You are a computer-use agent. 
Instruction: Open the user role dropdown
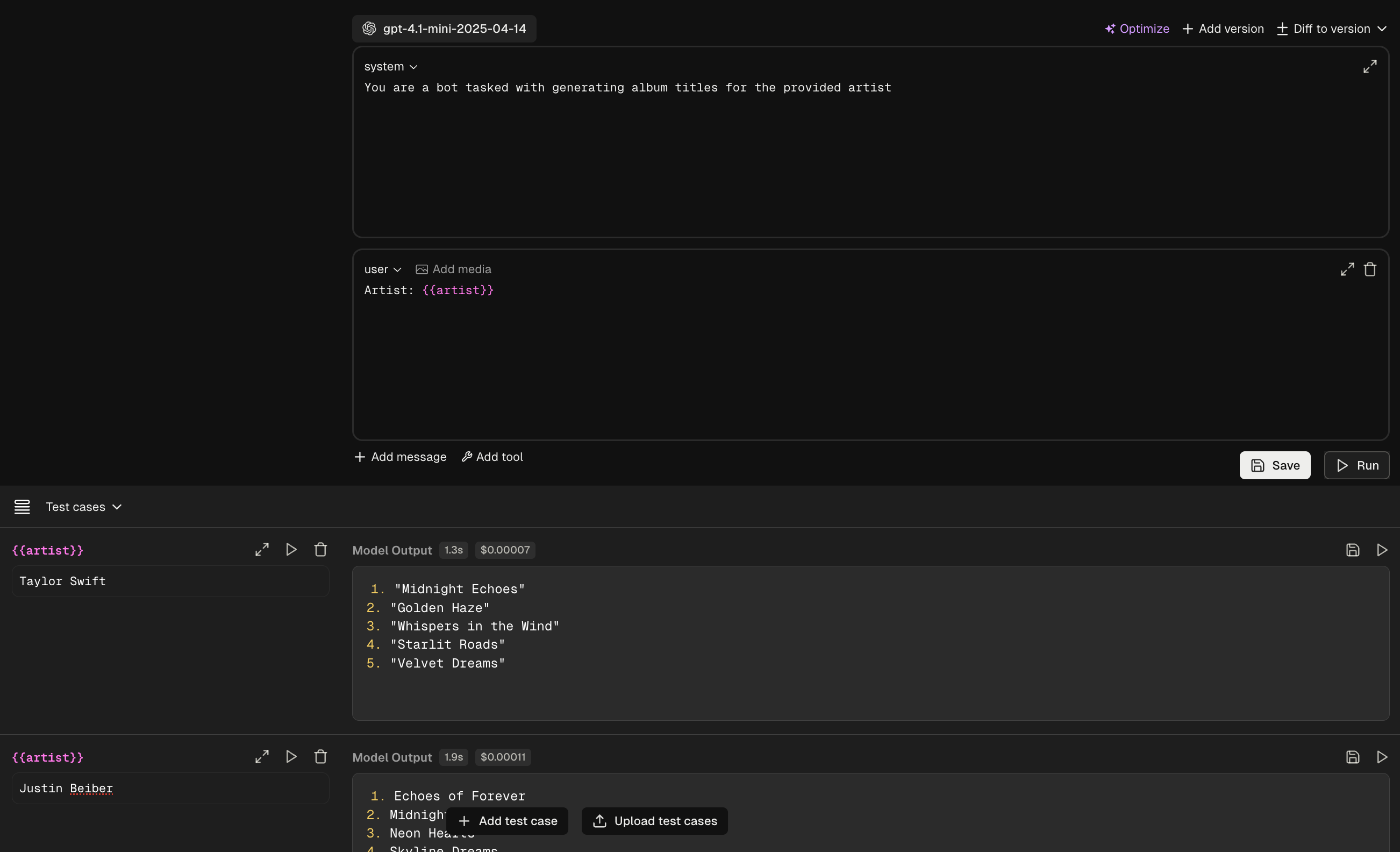tap(382, 269)
